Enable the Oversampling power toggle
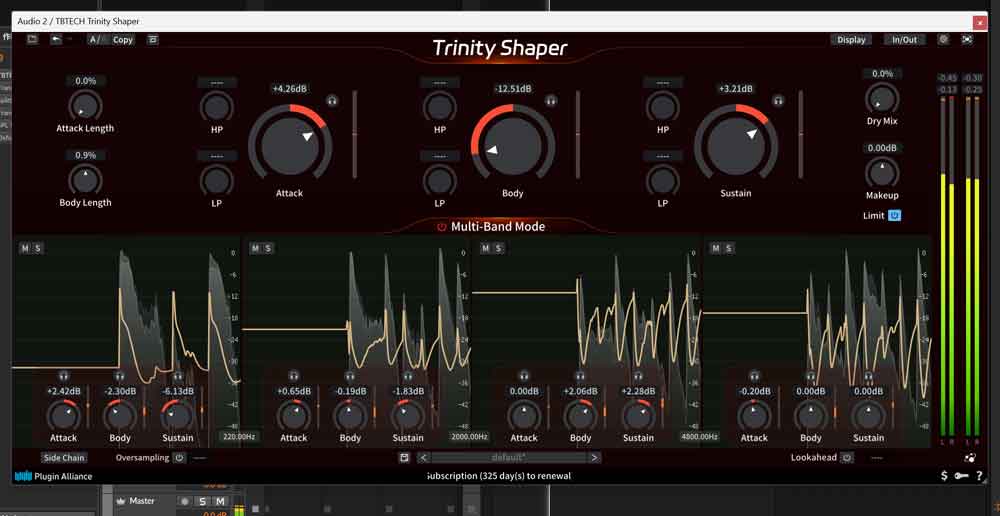 click(x=179, y=457)
